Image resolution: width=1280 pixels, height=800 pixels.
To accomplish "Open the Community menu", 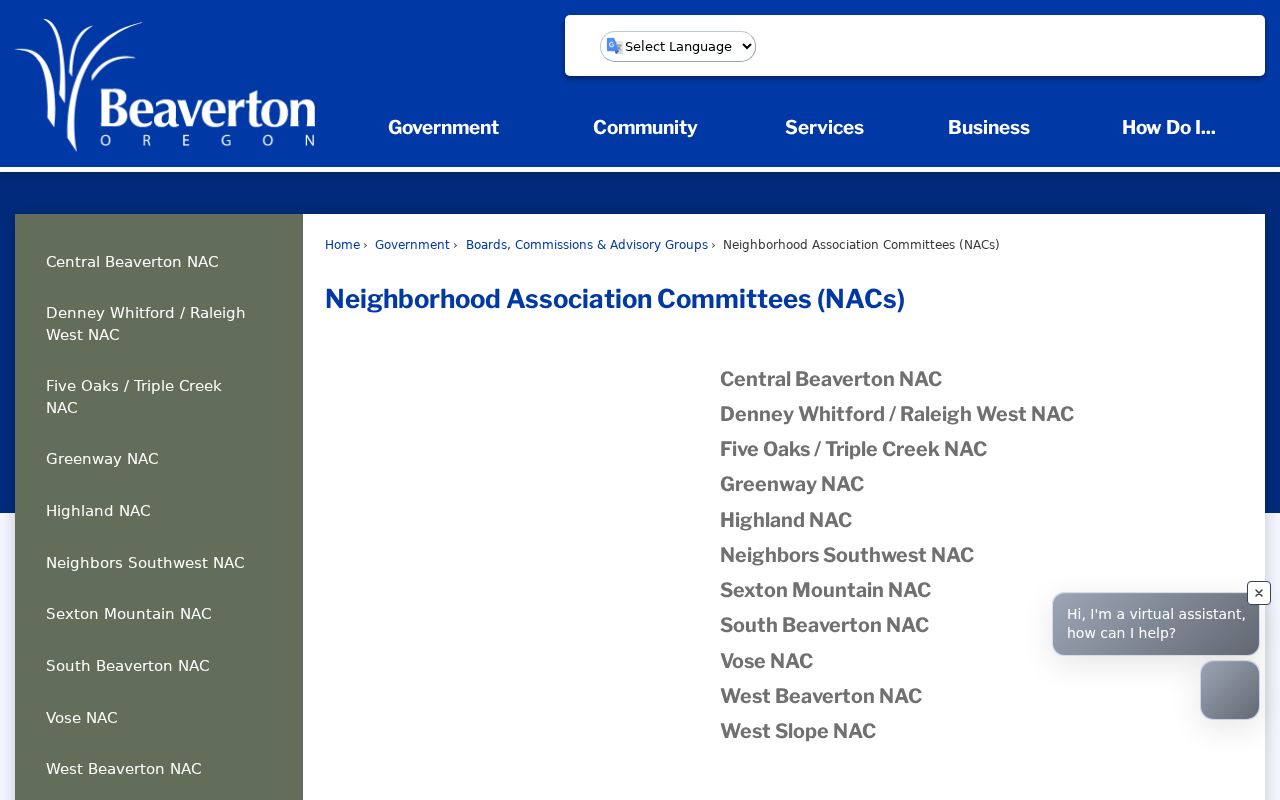I will pos(645,127).
